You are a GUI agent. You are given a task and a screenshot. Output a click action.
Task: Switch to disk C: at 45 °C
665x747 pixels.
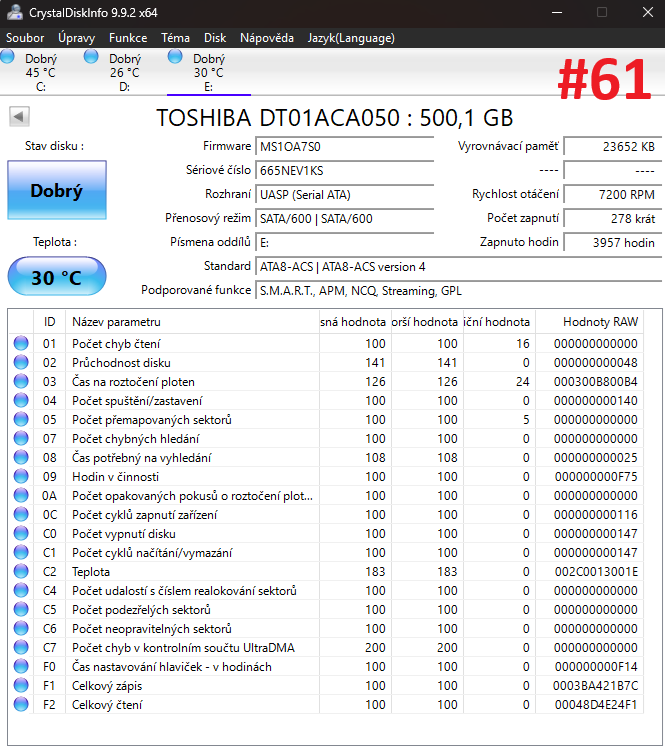coord(41,72)
